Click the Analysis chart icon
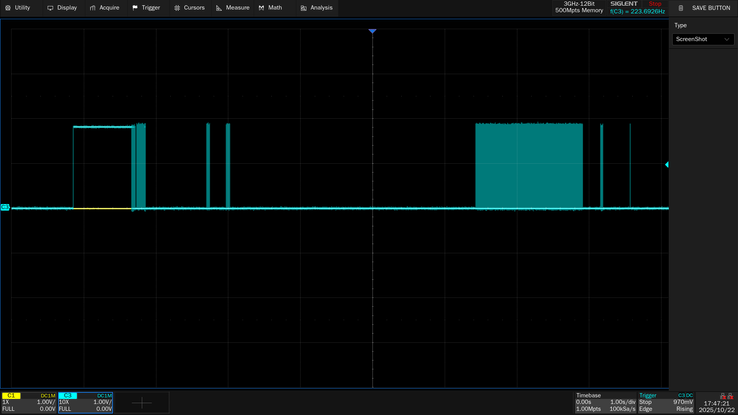The image size is (738, 415). tap(304, 8)
